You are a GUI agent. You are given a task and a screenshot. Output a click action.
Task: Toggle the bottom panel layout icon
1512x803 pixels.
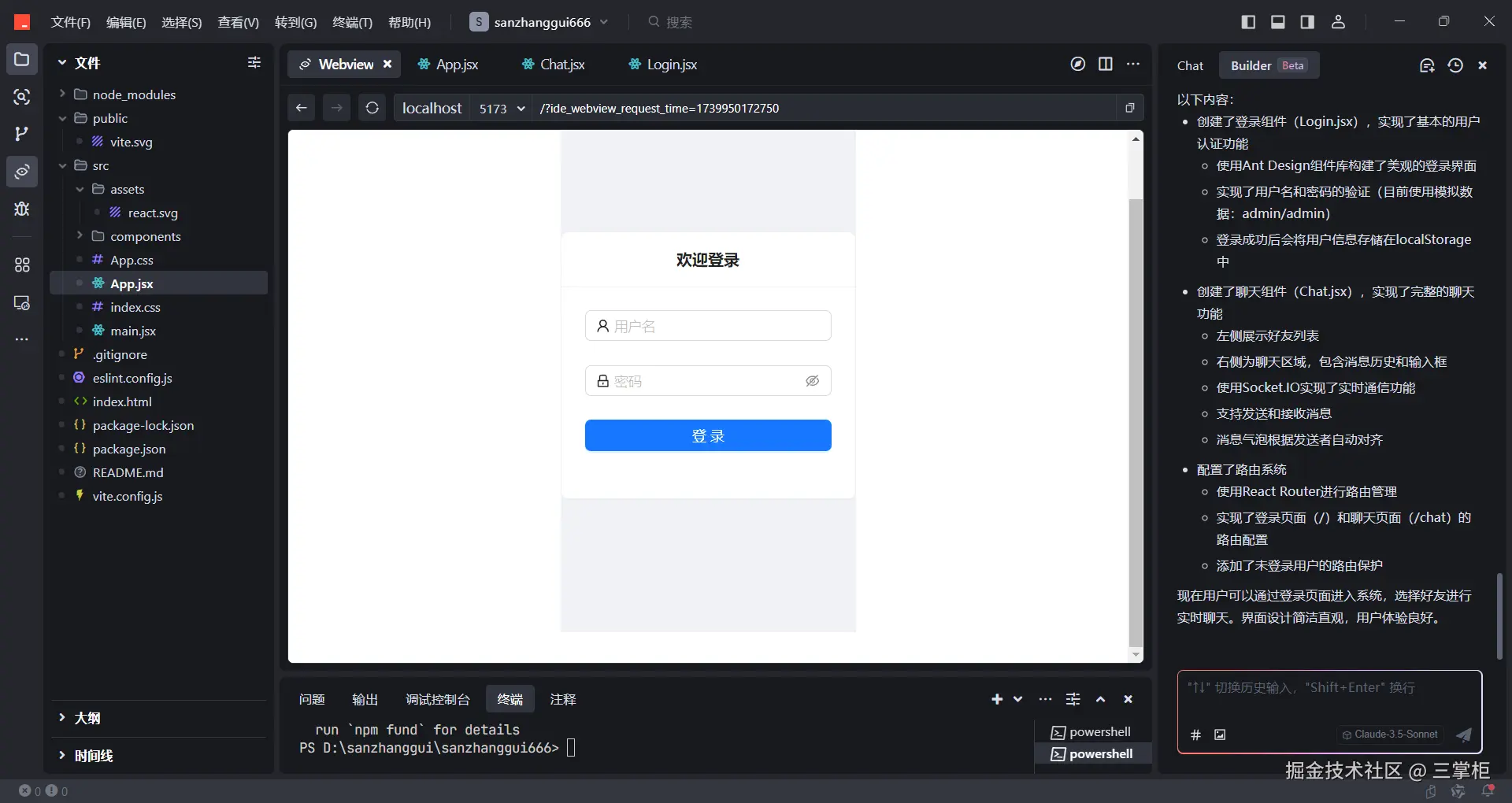tap(1278, 22)
